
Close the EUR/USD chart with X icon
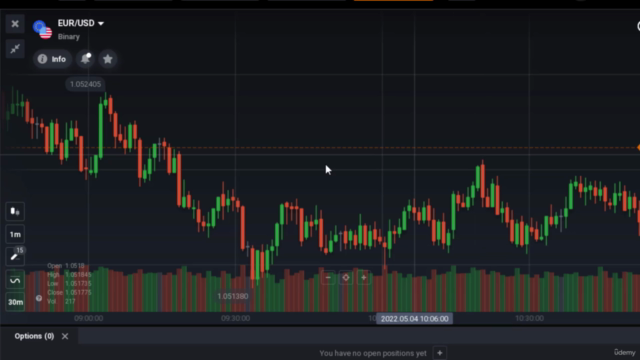coord(15,24)
